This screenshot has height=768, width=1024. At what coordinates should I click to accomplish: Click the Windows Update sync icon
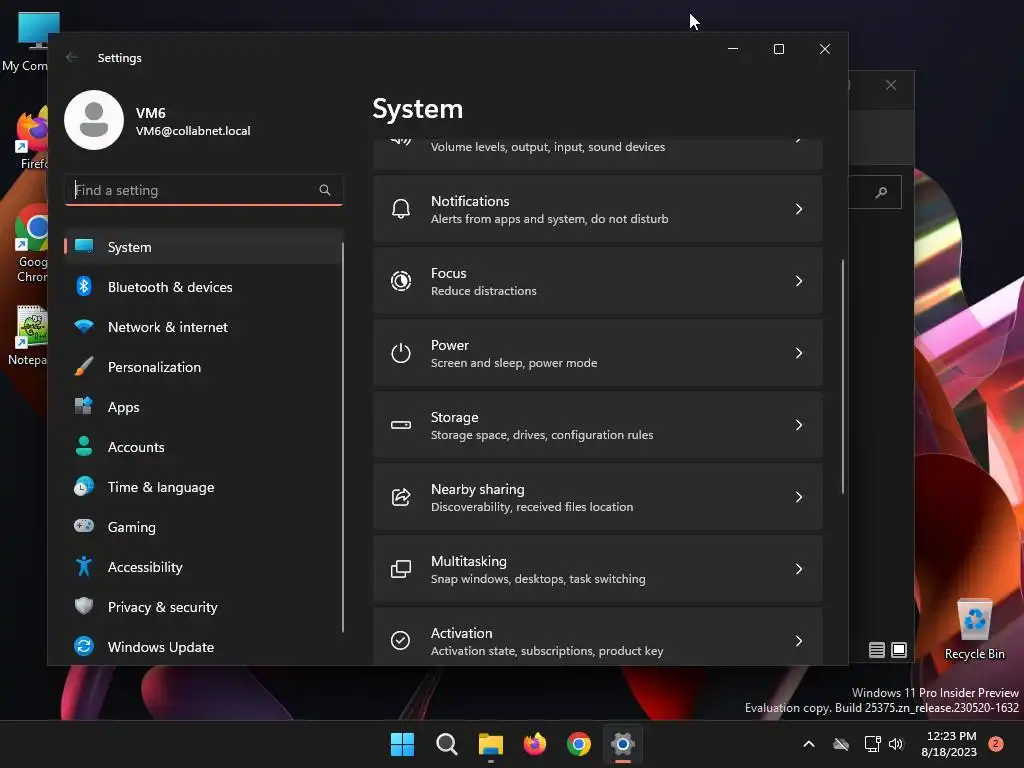coord(84,647)
